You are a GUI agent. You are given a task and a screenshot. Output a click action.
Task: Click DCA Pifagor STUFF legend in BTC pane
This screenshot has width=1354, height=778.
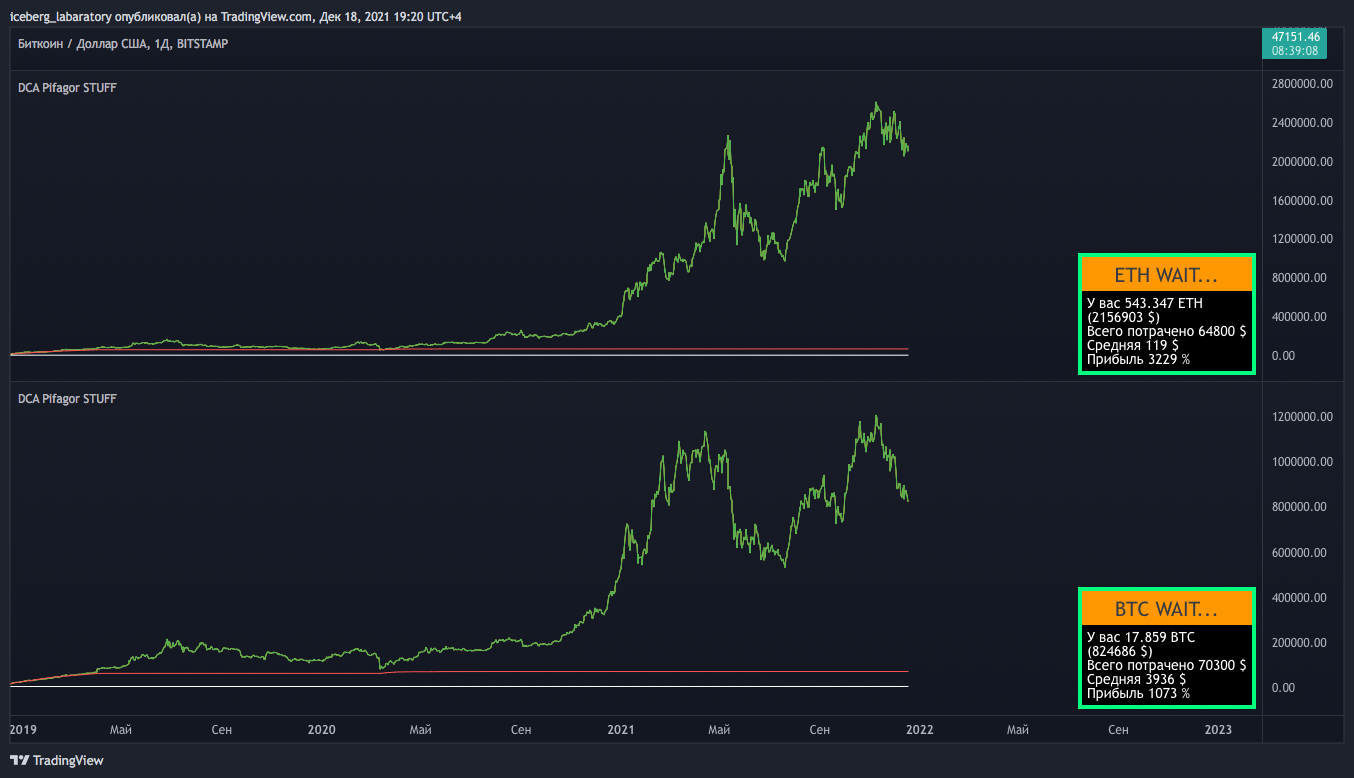pyautogui.click(x=68, y=399)
